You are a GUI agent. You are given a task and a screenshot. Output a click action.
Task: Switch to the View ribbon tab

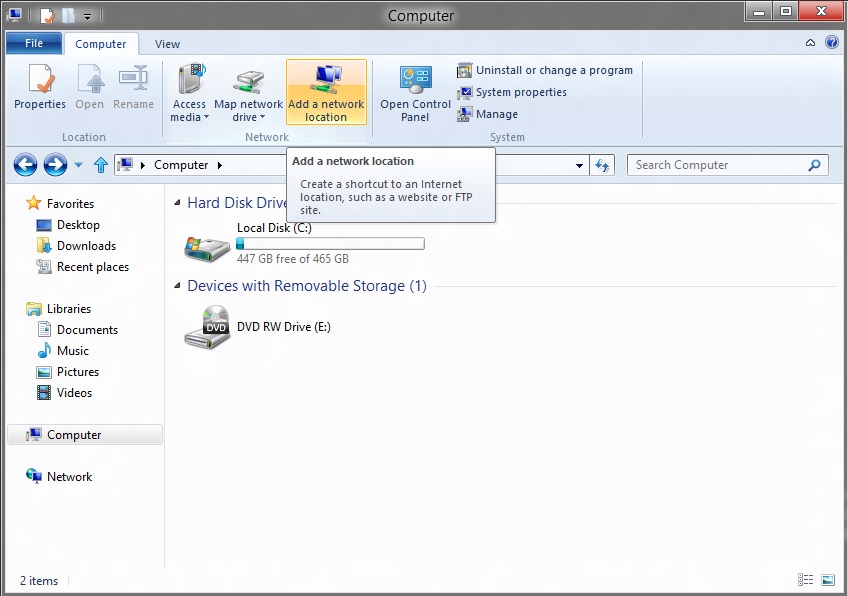pos(168,44)
